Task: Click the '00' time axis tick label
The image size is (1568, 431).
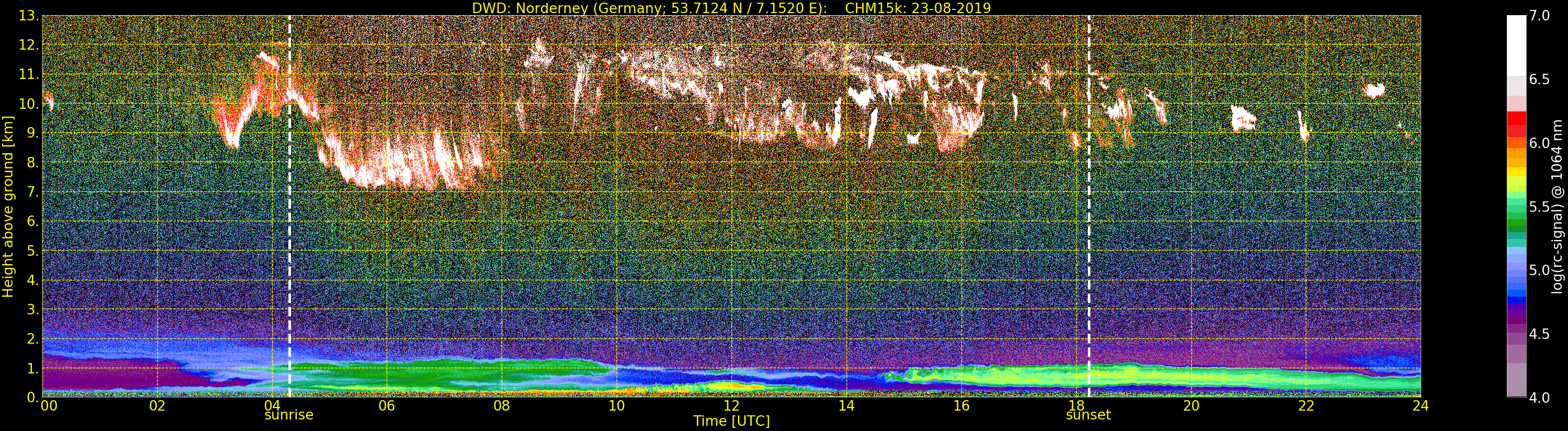Action: 49,405
